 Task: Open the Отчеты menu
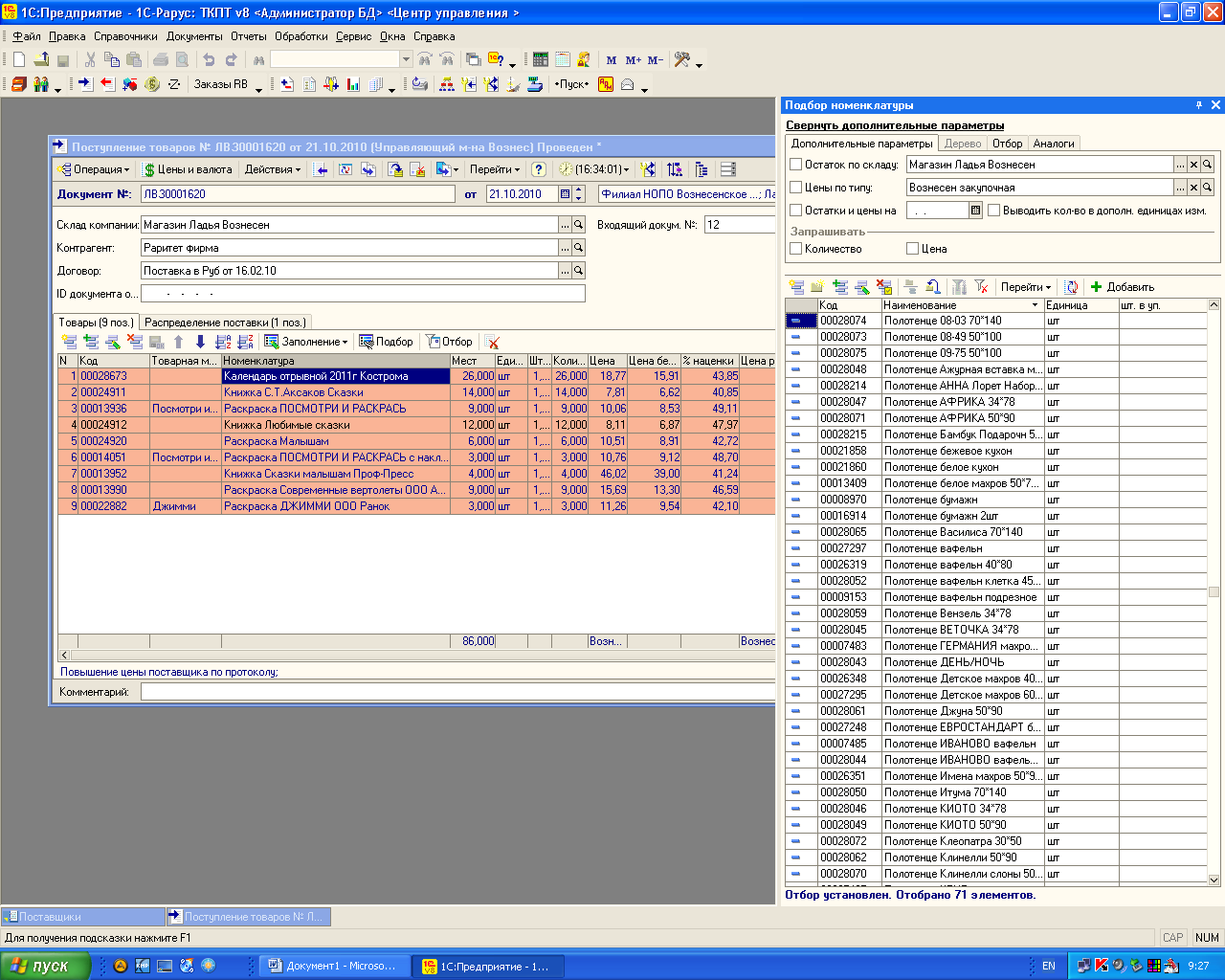tap(249, 36)
